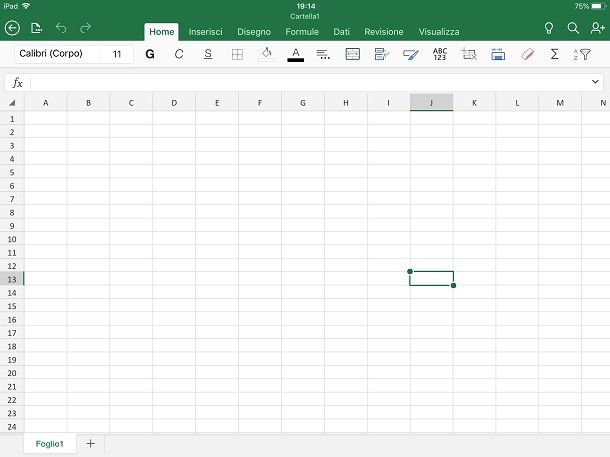Switch to the Home tab
This screenshot has height=457, width=610.
(161, 32)
